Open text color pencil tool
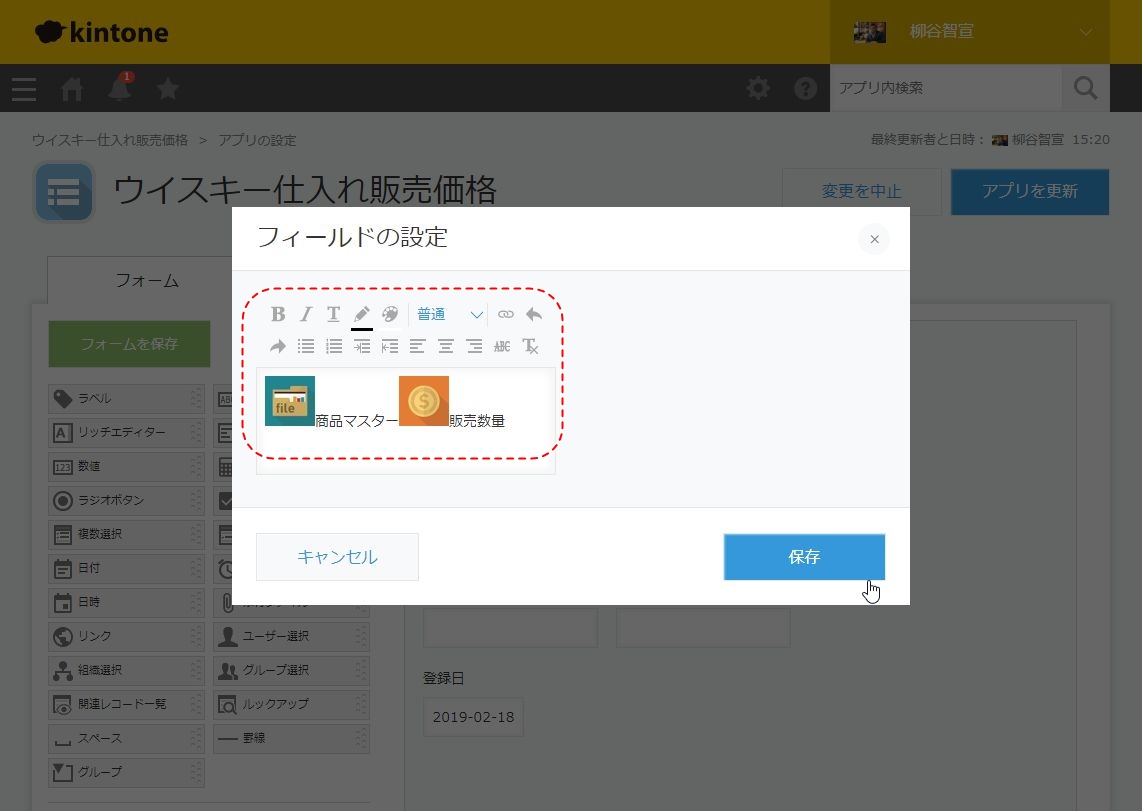Screen dimensions: 1142x811 [x=361, y=314]
